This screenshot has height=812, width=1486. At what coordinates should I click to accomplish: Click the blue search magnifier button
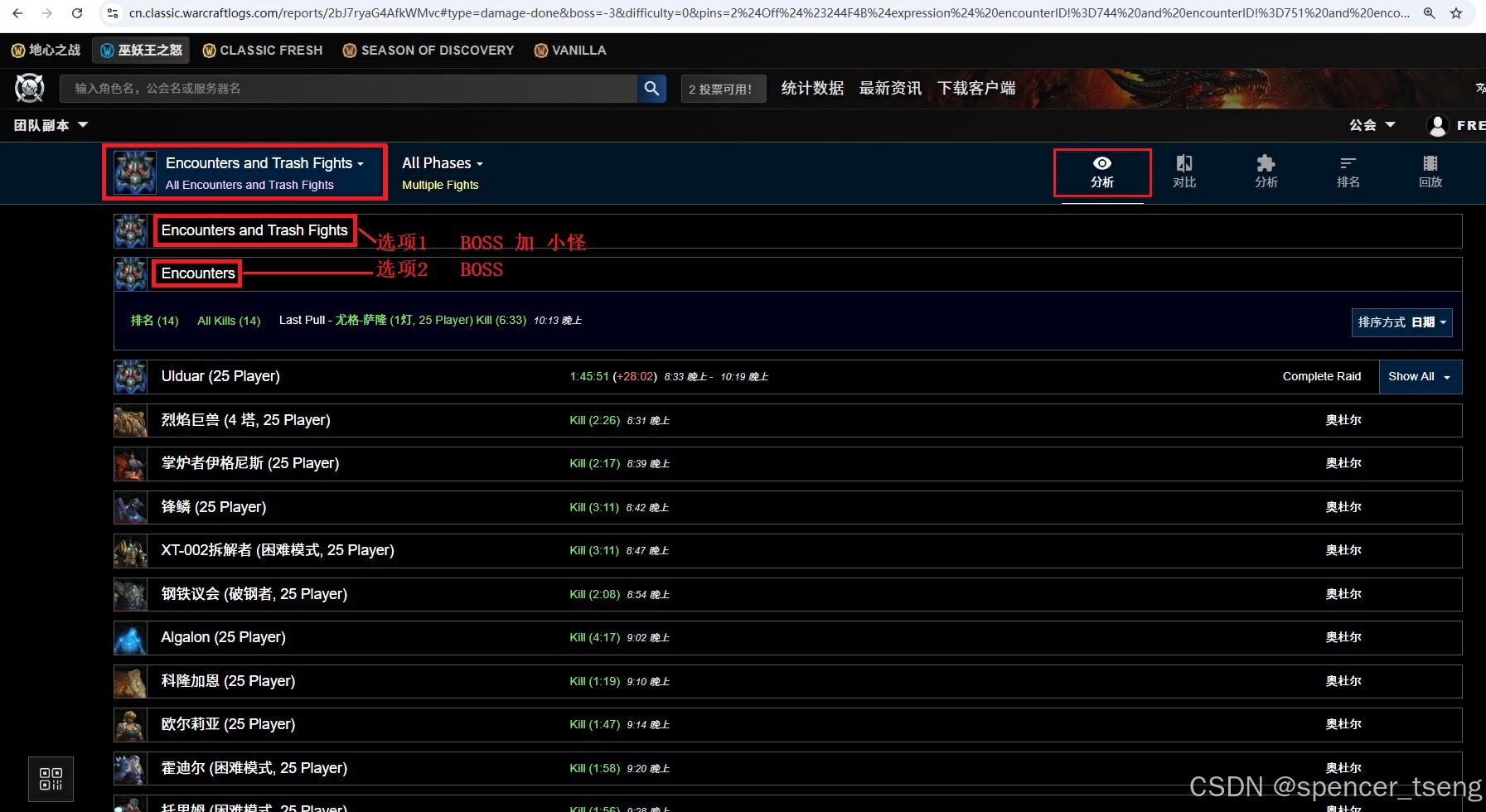[651, 88]
